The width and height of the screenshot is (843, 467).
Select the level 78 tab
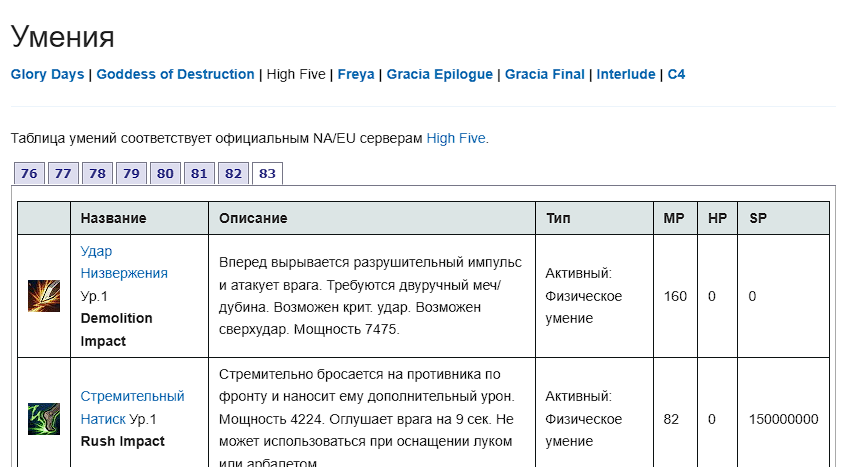coord(97,173)
